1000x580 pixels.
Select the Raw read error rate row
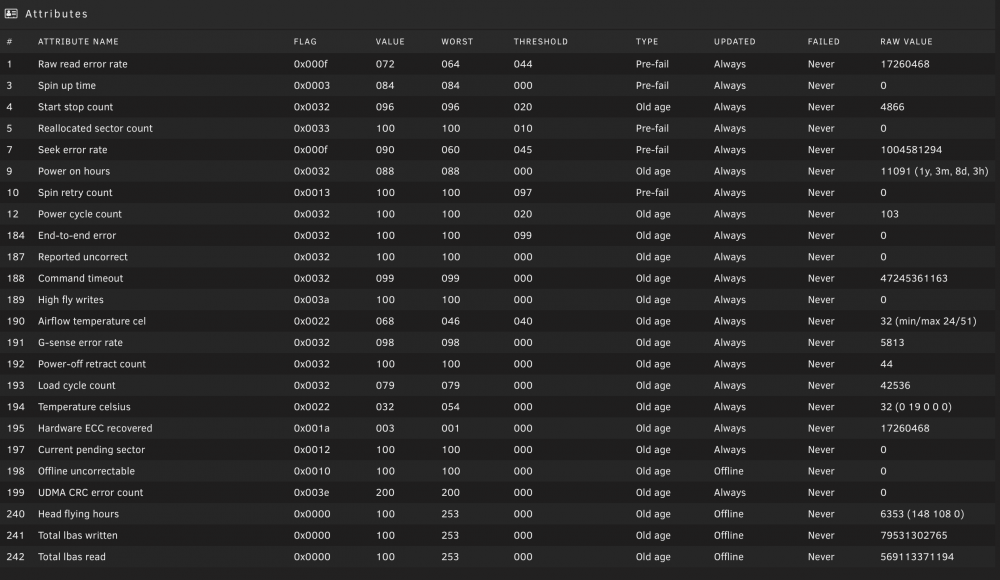tap(497, 64)
